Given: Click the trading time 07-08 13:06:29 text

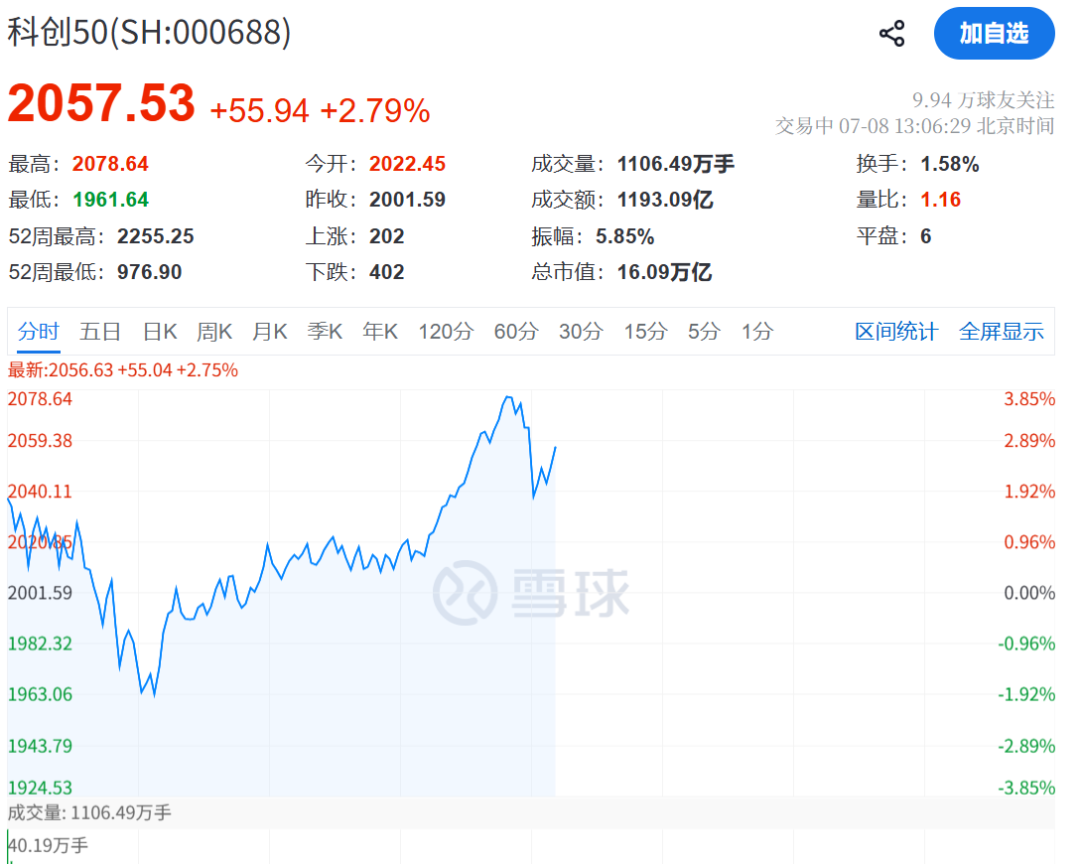Looking at the screenshot, I should (904, 126).
